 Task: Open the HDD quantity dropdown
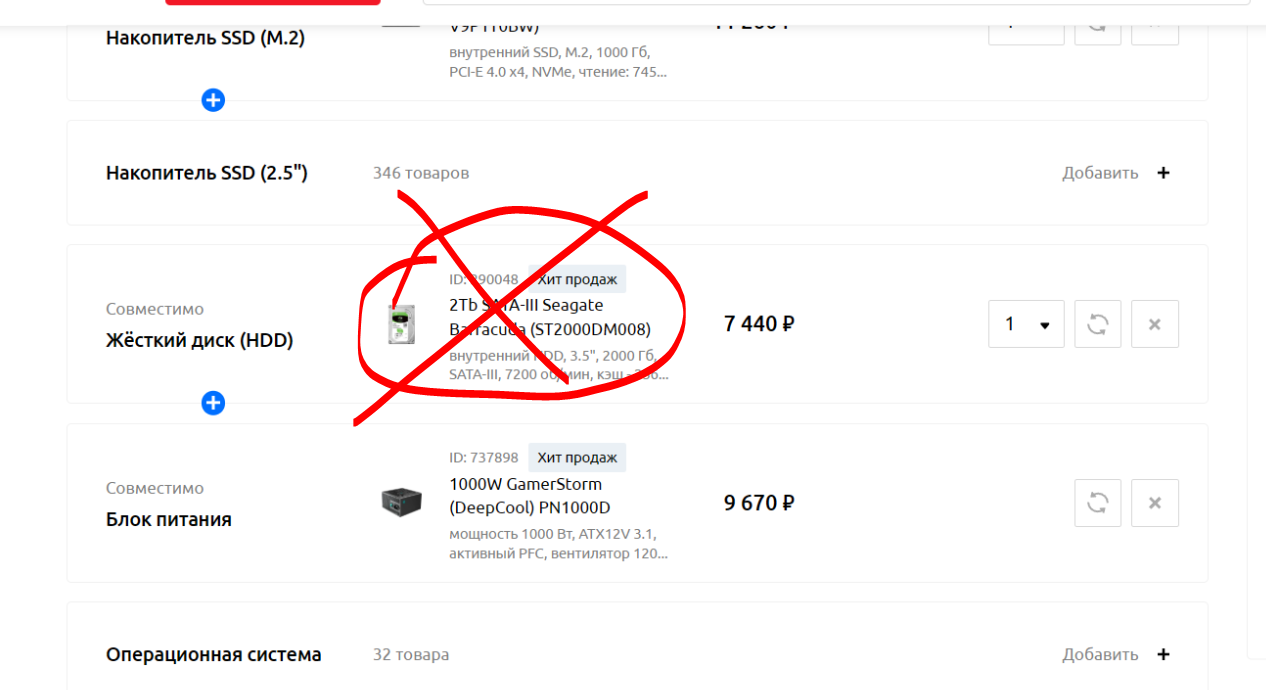pos(1026,324)
